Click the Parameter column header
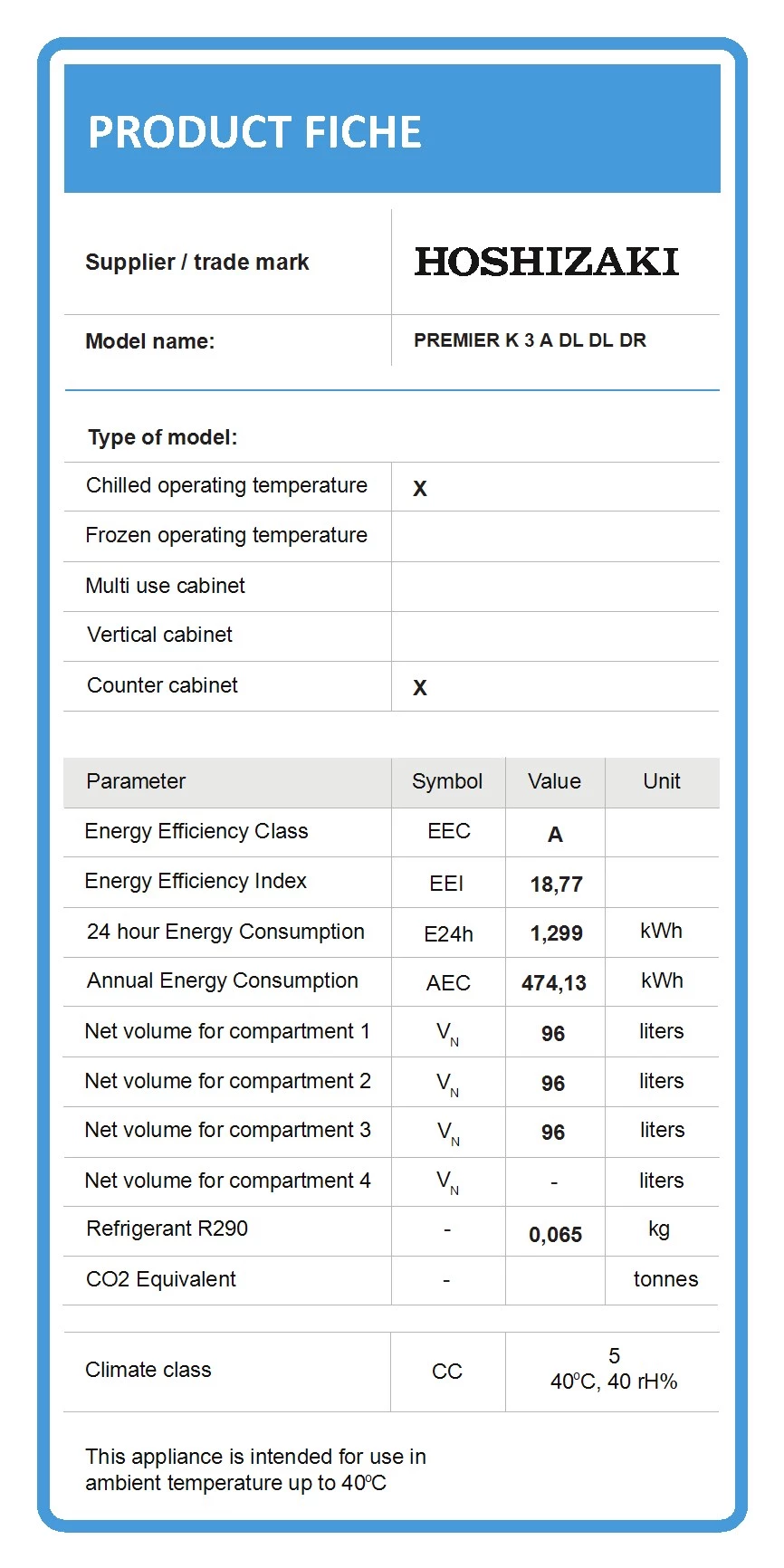 (136, 781)
